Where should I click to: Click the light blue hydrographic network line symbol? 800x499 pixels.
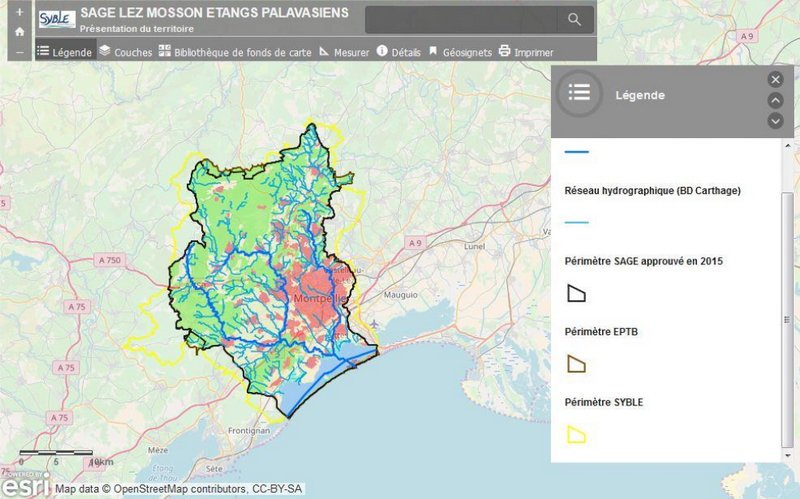click(x=577, y=222)
